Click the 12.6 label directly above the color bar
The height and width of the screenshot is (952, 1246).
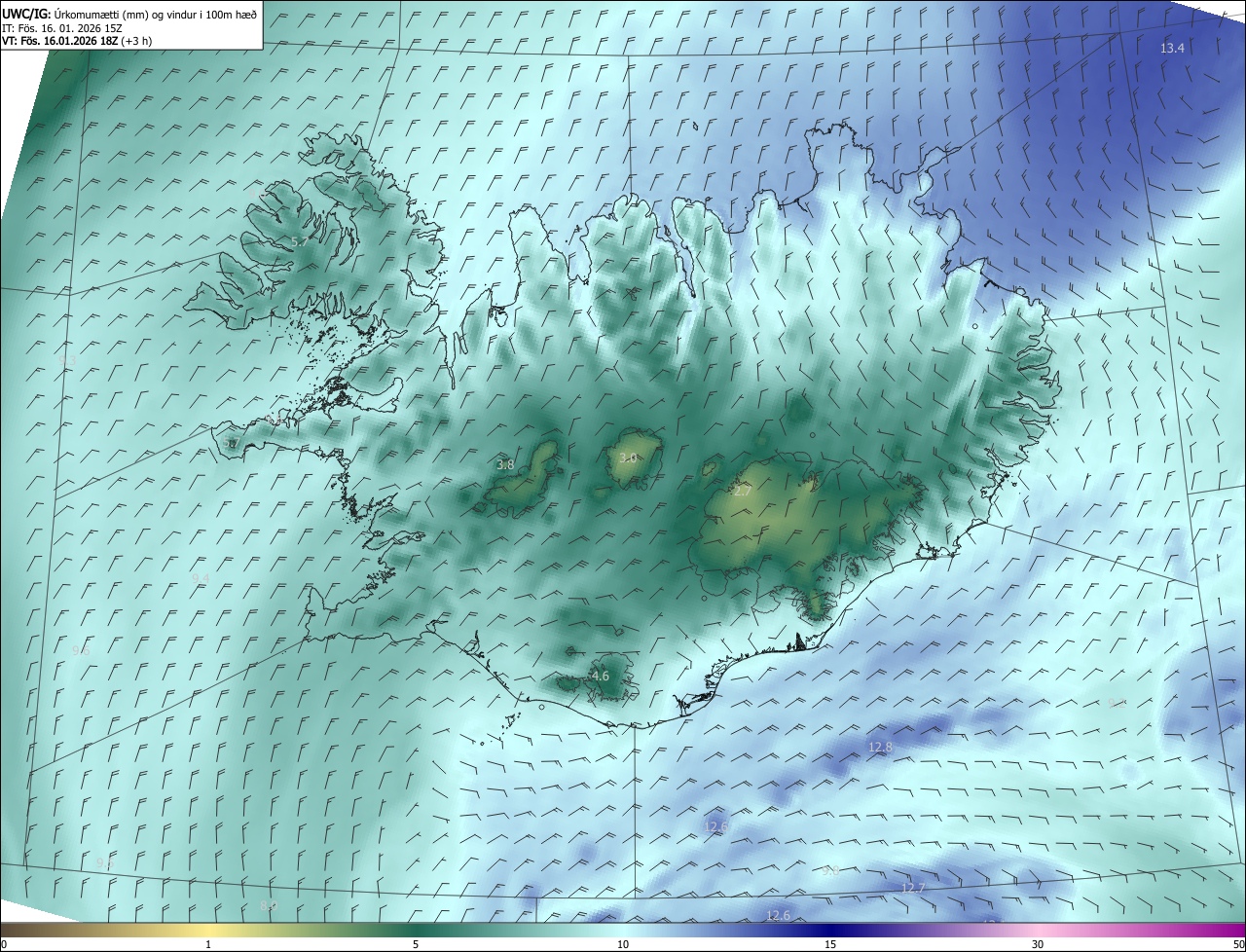pos(779,915)
